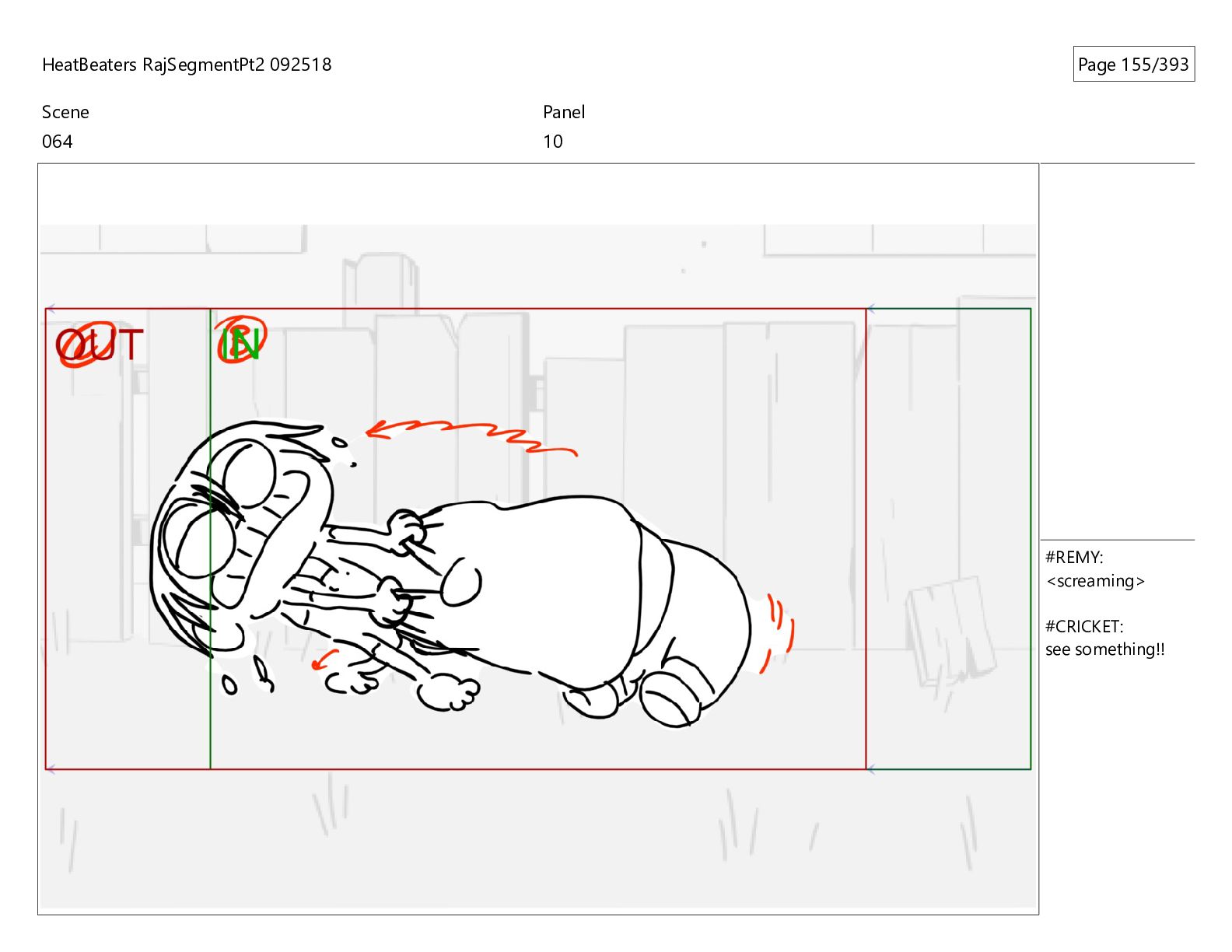Click the red 'OUT' camera frame label

pyautogui.click(x=100, y=345)
